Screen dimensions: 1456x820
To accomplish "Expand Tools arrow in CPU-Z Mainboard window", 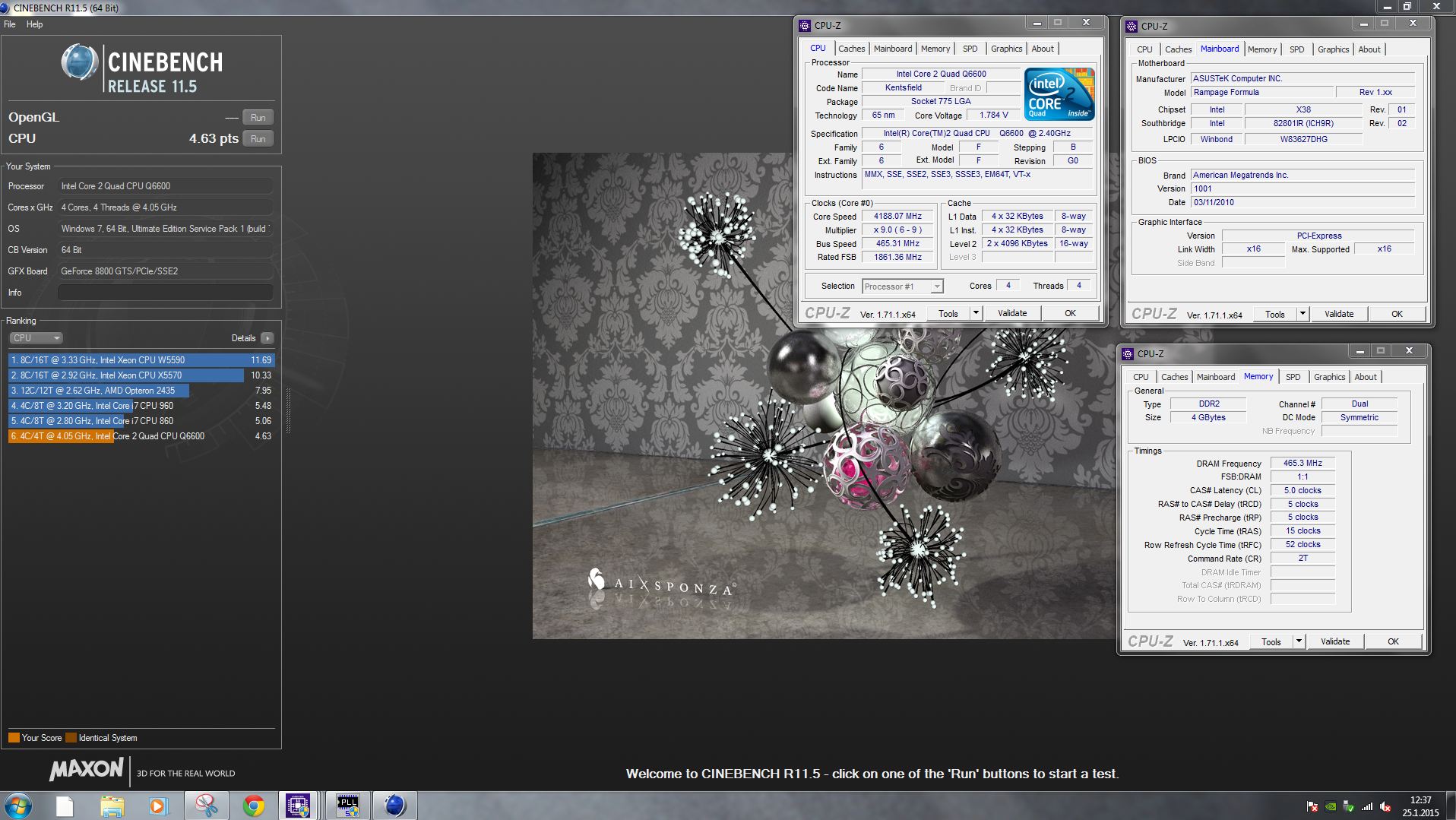I will click(1302, 314).
